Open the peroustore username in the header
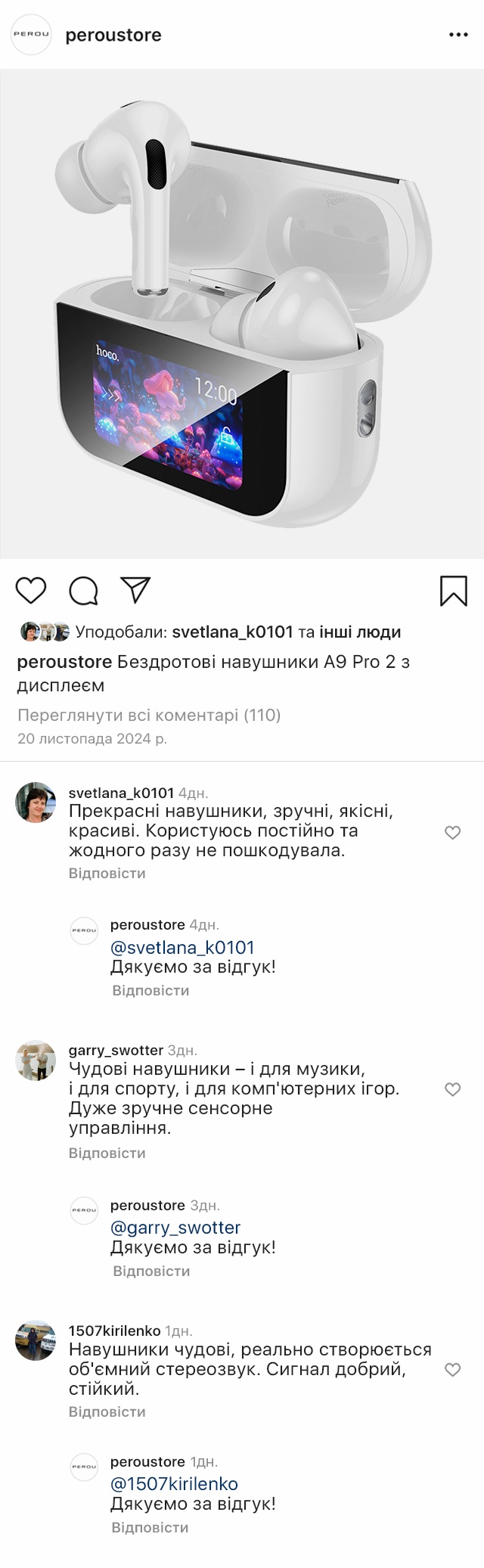The width and height of the screenshot is (484, 1568). (113, 35)
